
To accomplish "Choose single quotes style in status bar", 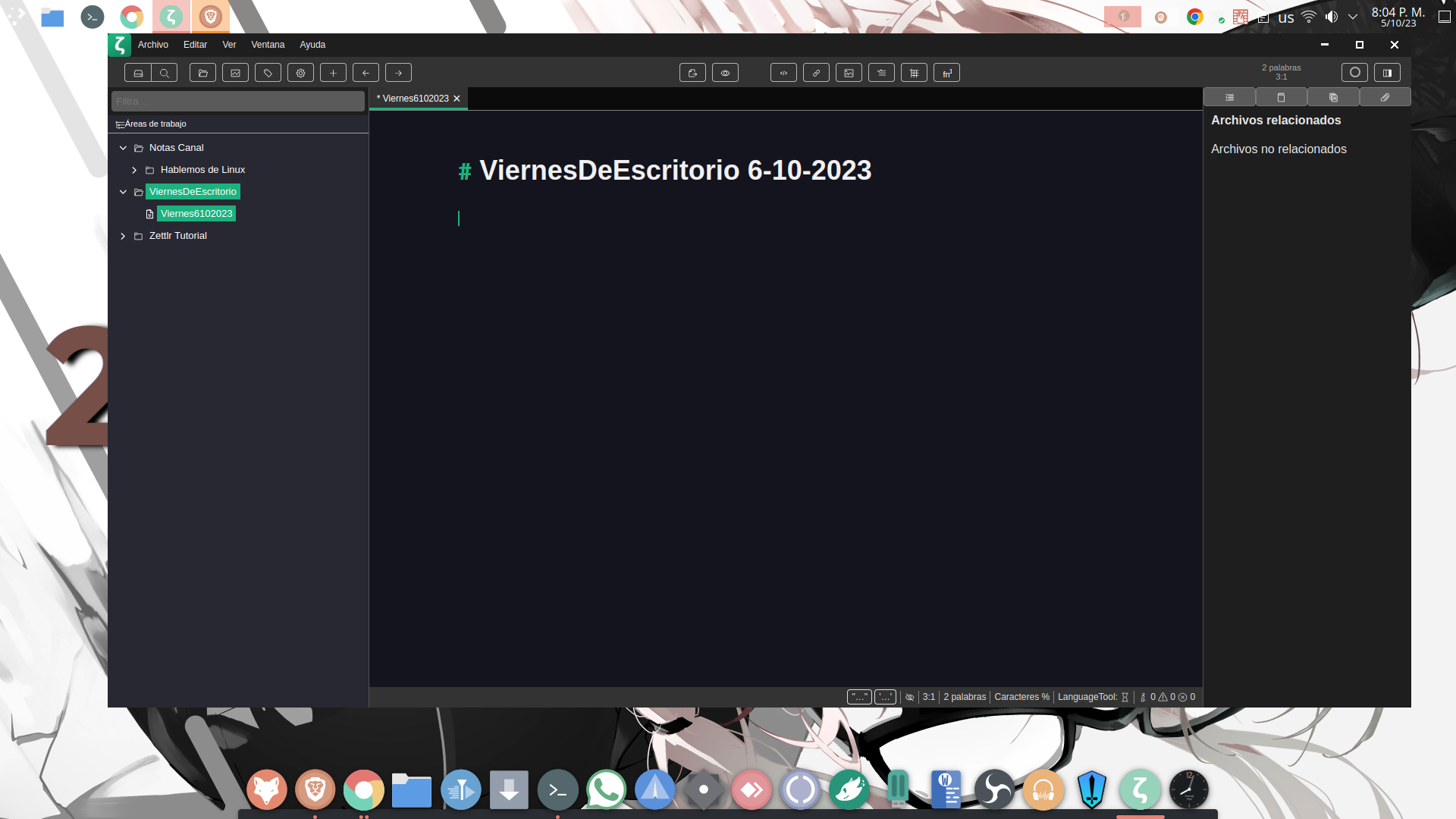I will coord(885,697).
